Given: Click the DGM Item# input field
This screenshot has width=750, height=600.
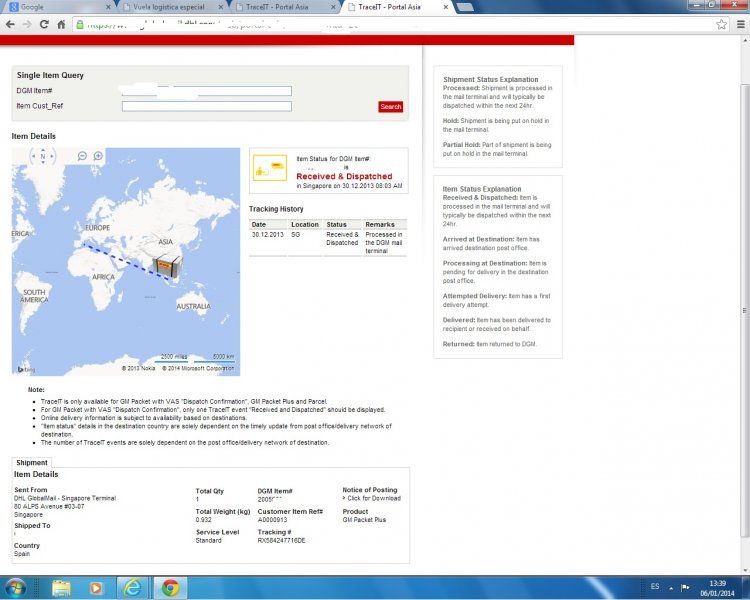Looking at the screenshot, I should click(x=207, y=91).
